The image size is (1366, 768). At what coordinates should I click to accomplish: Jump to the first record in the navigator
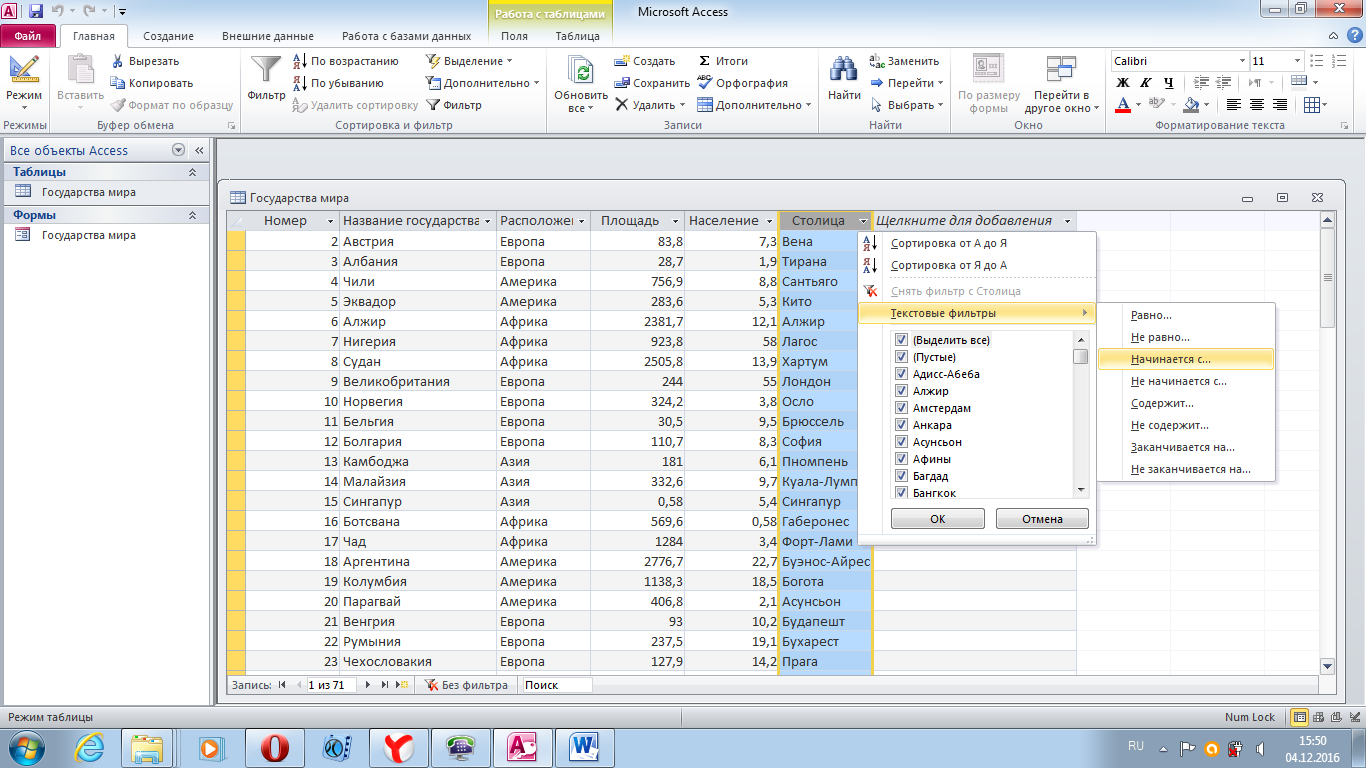[x=282, y=685]
